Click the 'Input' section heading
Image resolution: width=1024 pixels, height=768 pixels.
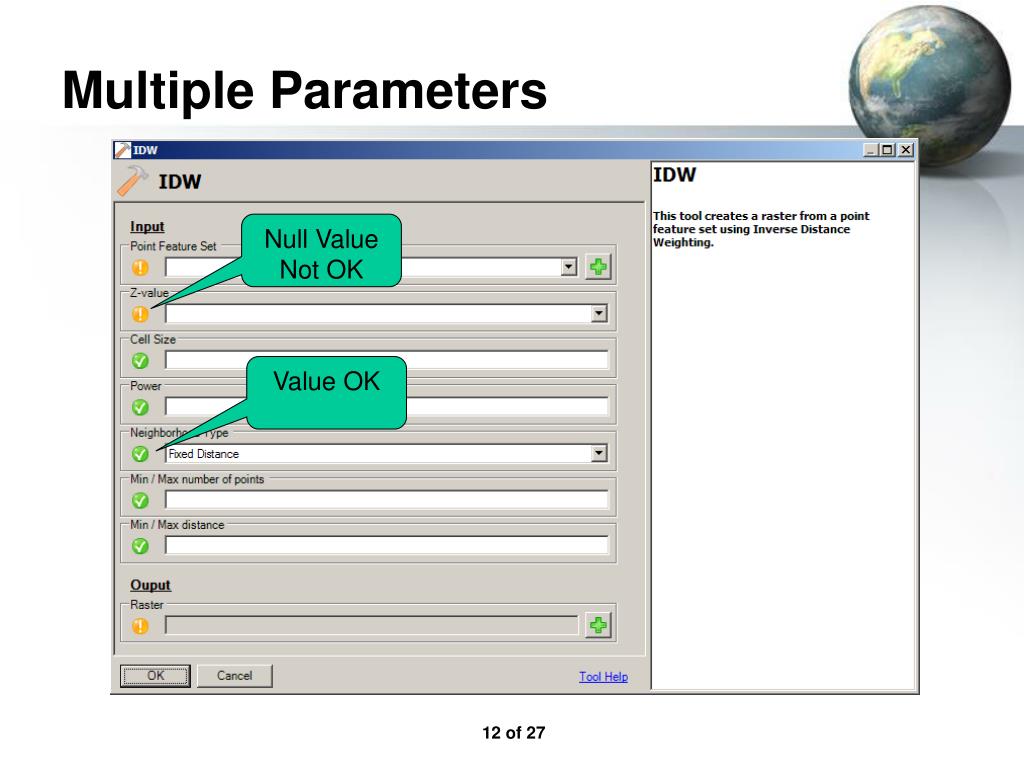(147, 227)
